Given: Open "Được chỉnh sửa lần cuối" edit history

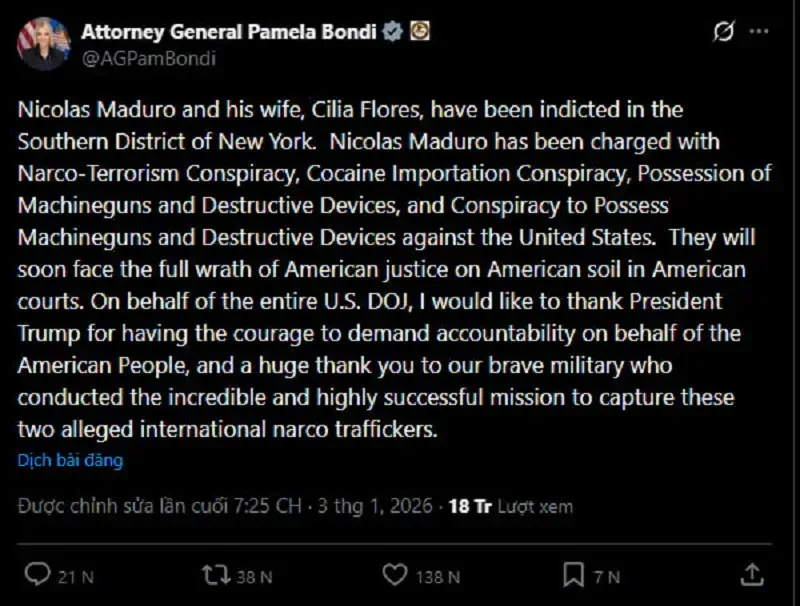Looking at the screenshot, I should pyautogui.click(x=159, y=506).
